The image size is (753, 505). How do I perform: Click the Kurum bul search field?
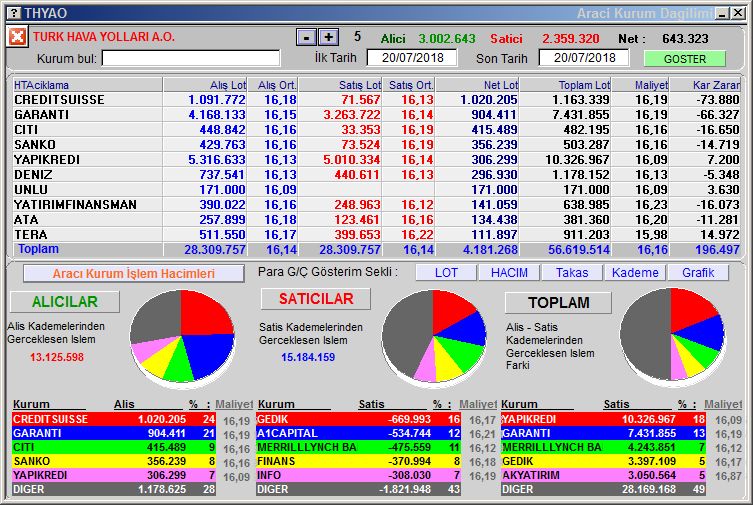coord(191,58)
